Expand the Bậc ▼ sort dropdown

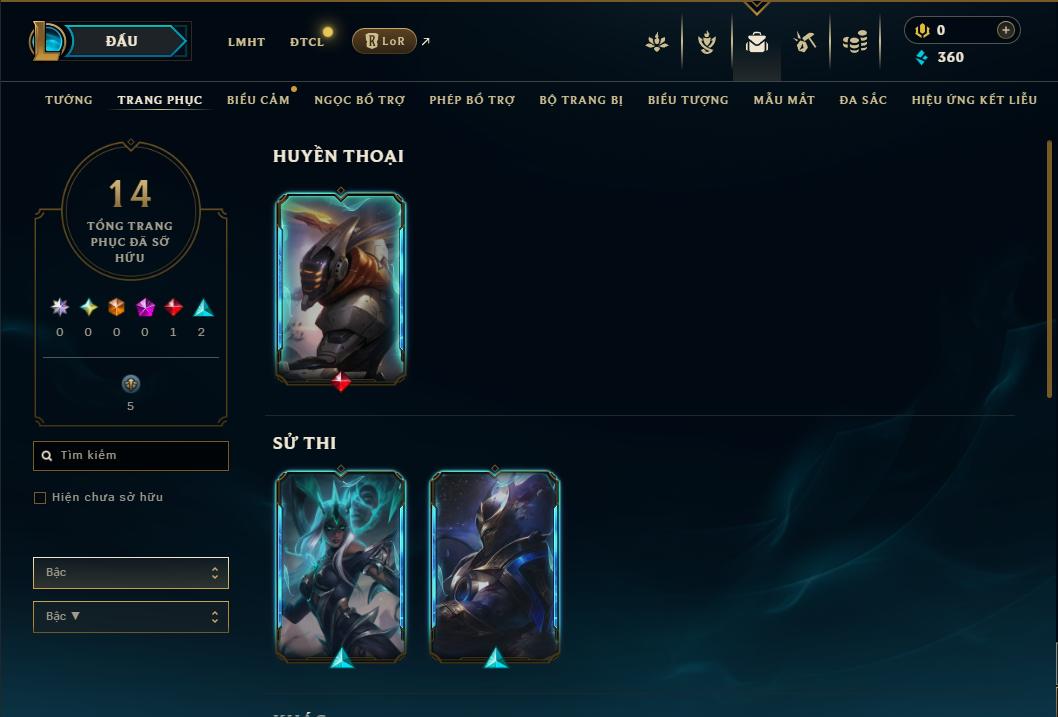(x=131, y=616)
